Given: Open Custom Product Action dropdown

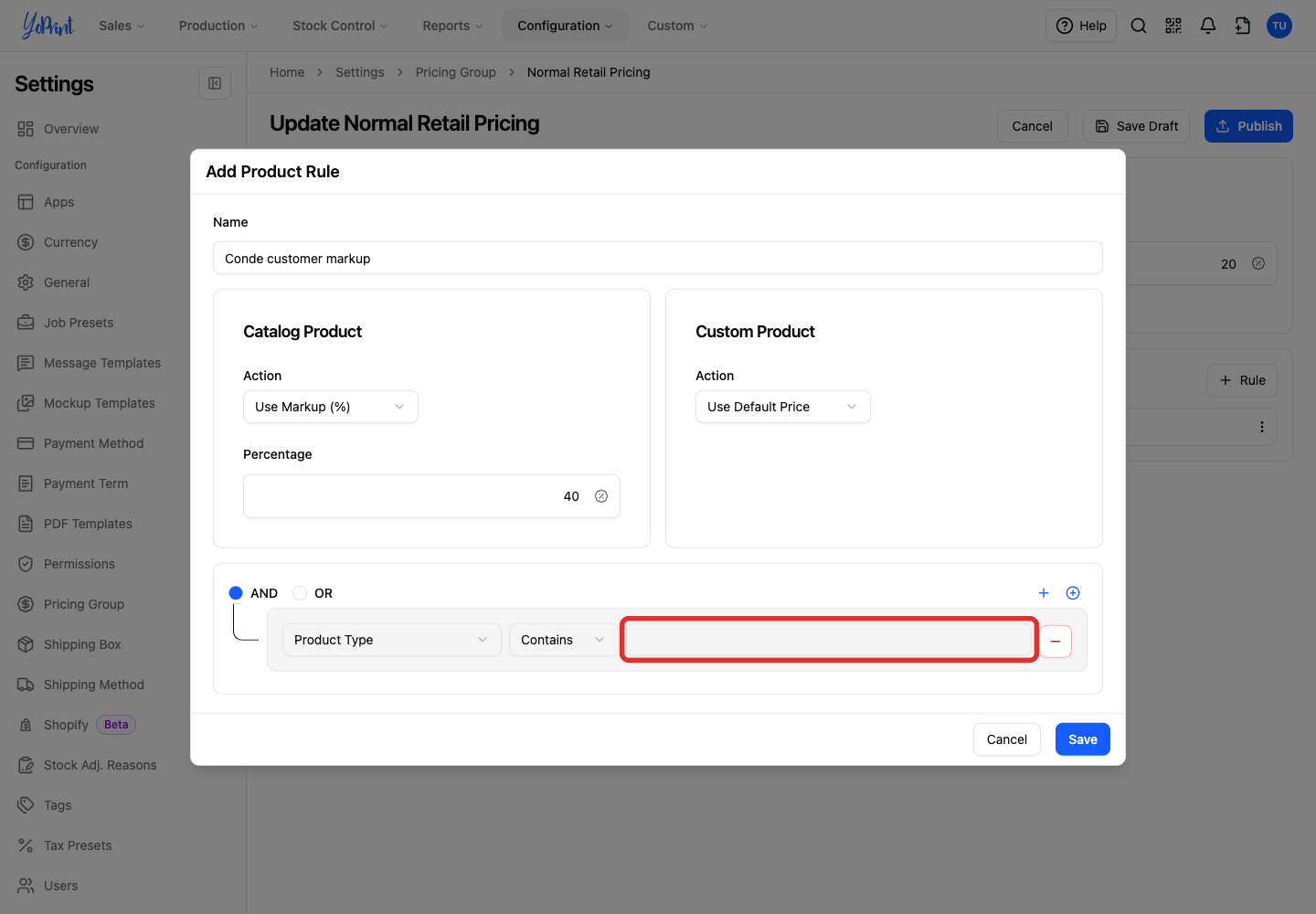Looking at the screenshot, I should coord(783,407).
